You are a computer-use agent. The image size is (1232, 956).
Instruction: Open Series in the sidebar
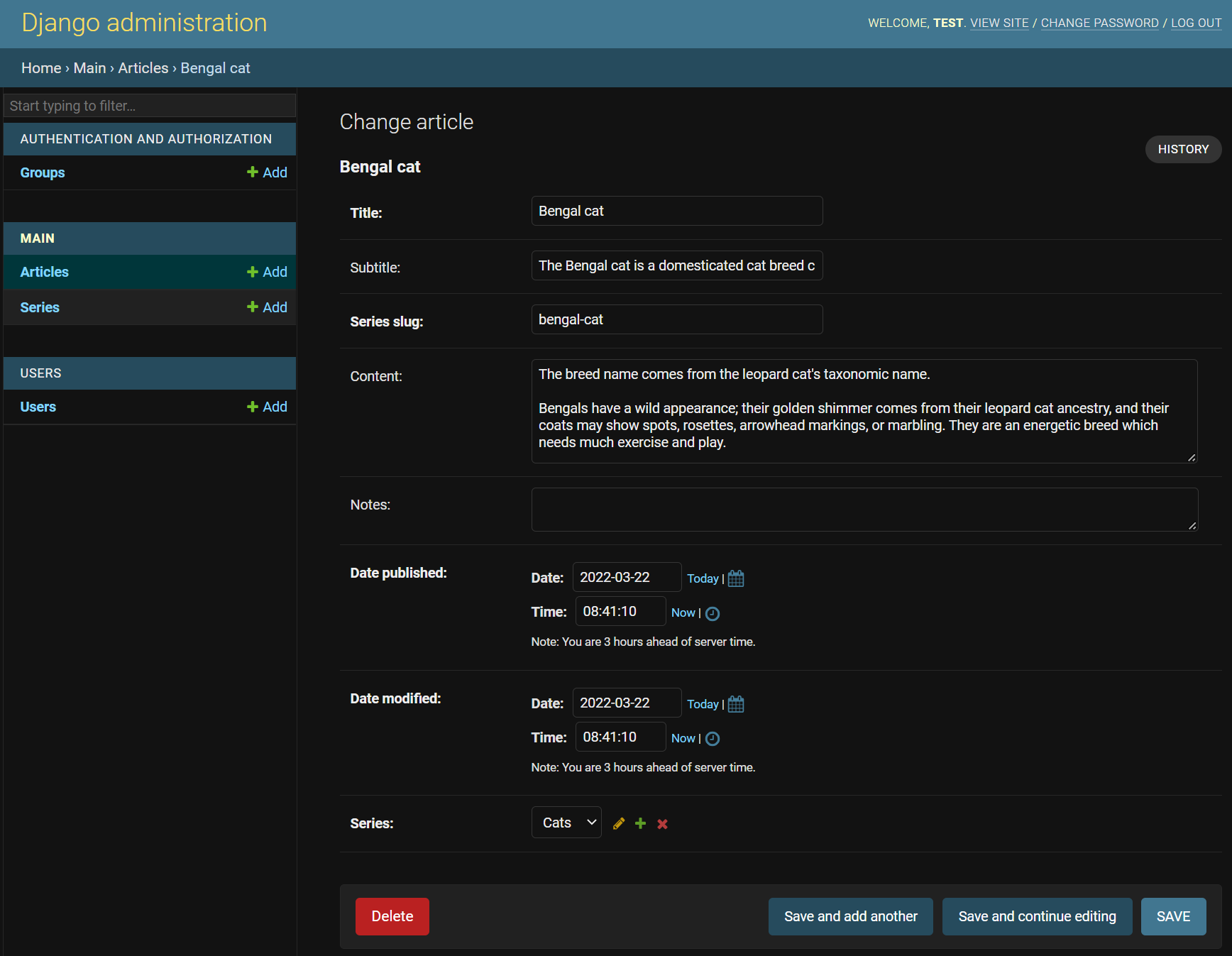[40, 307]
